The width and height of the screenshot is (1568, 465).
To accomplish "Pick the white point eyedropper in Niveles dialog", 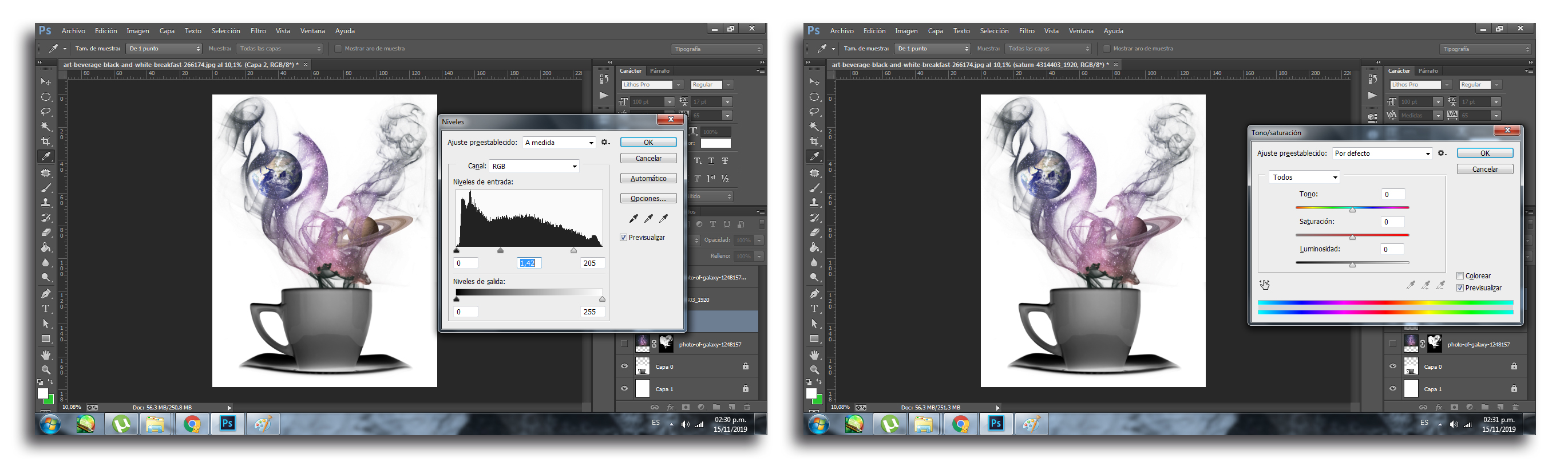I will point(663,218).
